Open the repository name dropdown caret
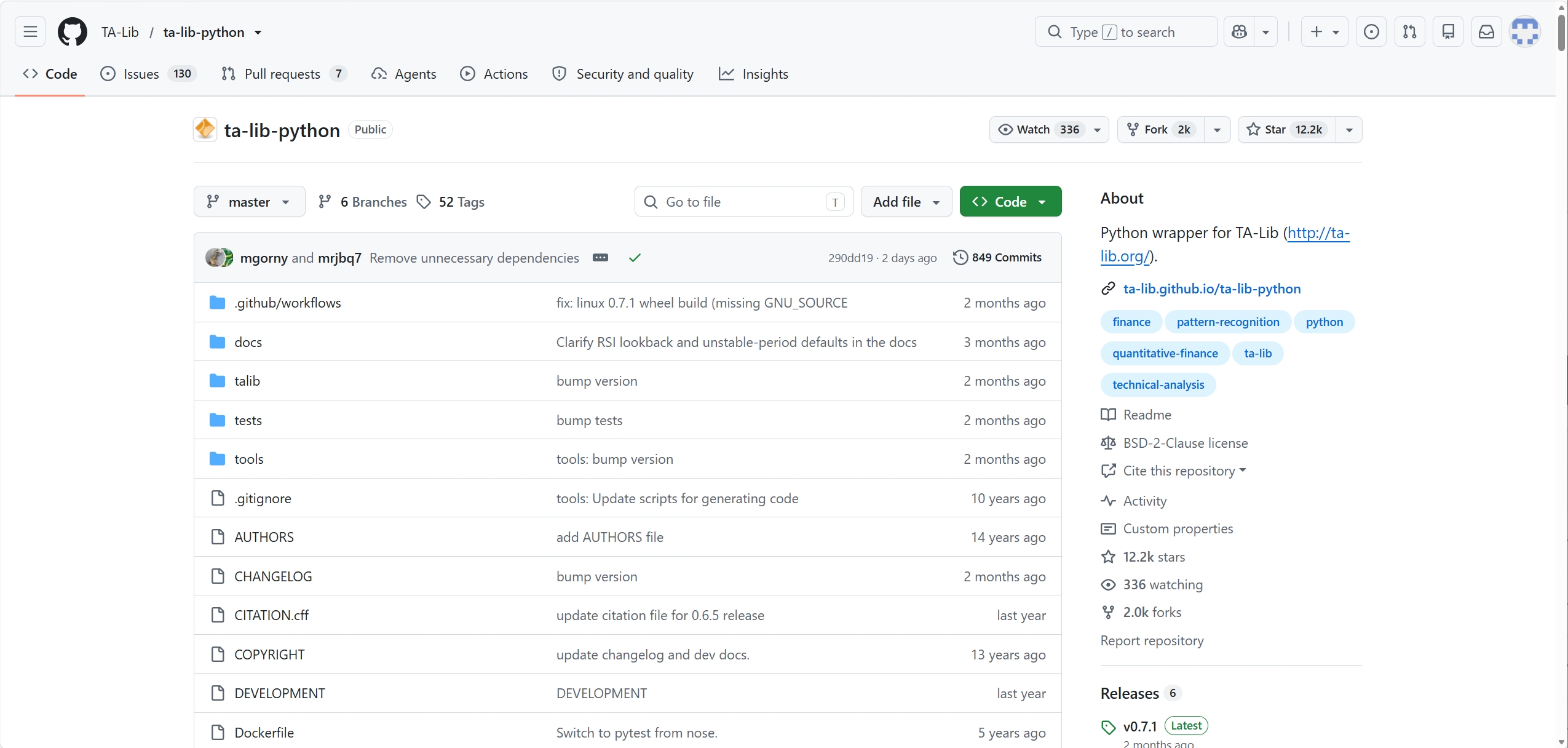Image resolution: width=1568 pixels, height=748 pixels. (258, 32)
